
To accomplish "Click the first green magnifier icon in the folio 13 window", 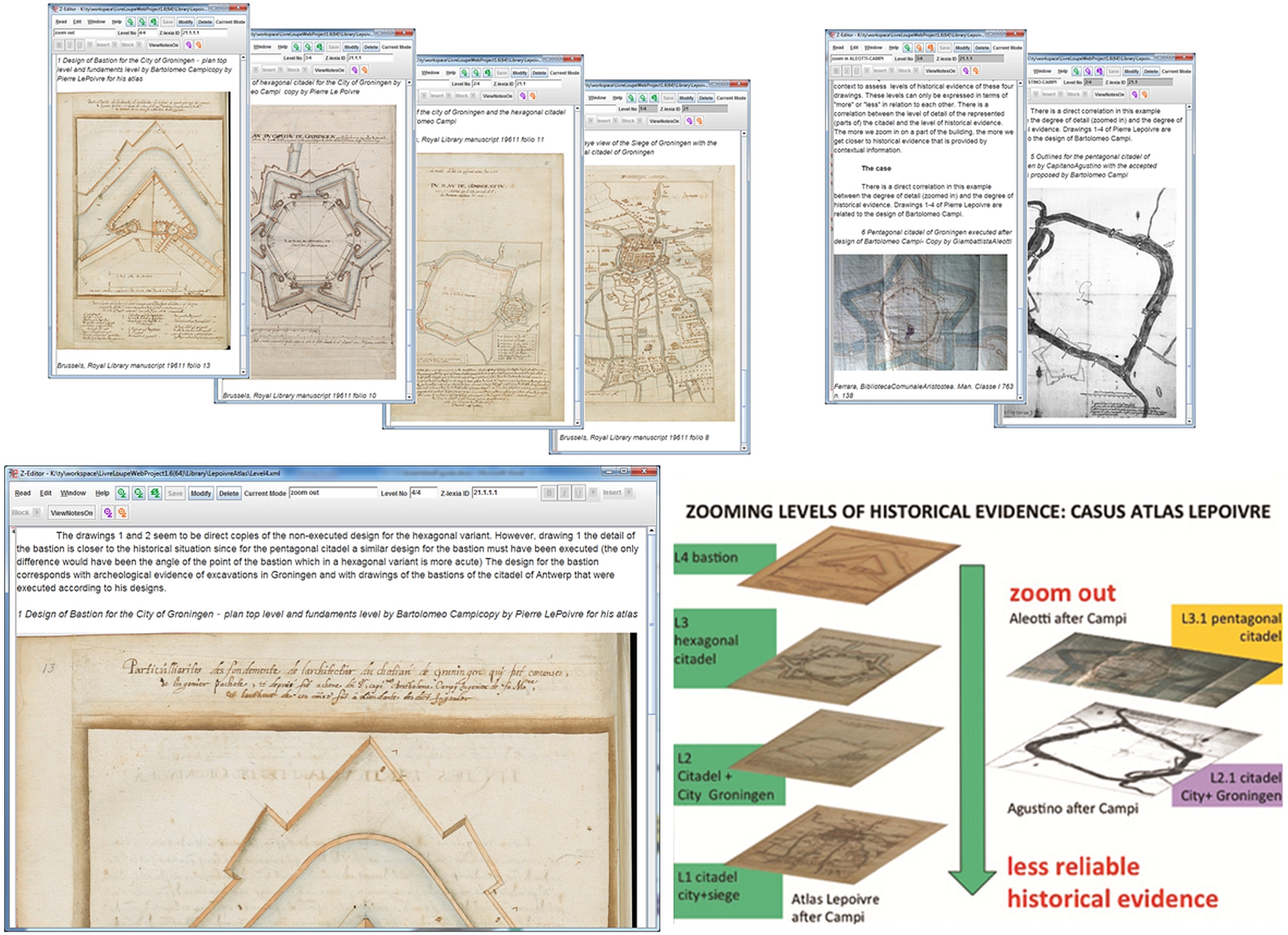I will 131,22.
